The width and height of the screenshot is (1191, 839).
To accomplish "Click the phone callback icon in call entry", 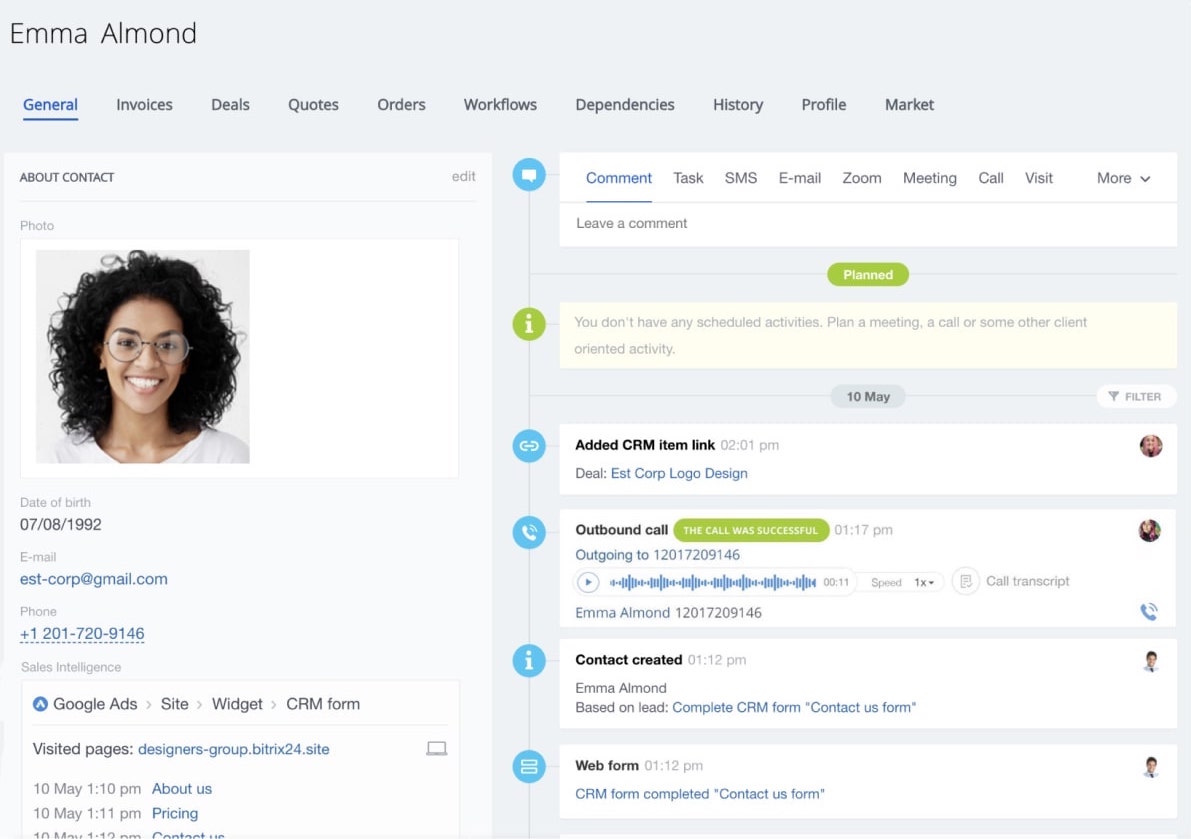I will coord(1149,612).
